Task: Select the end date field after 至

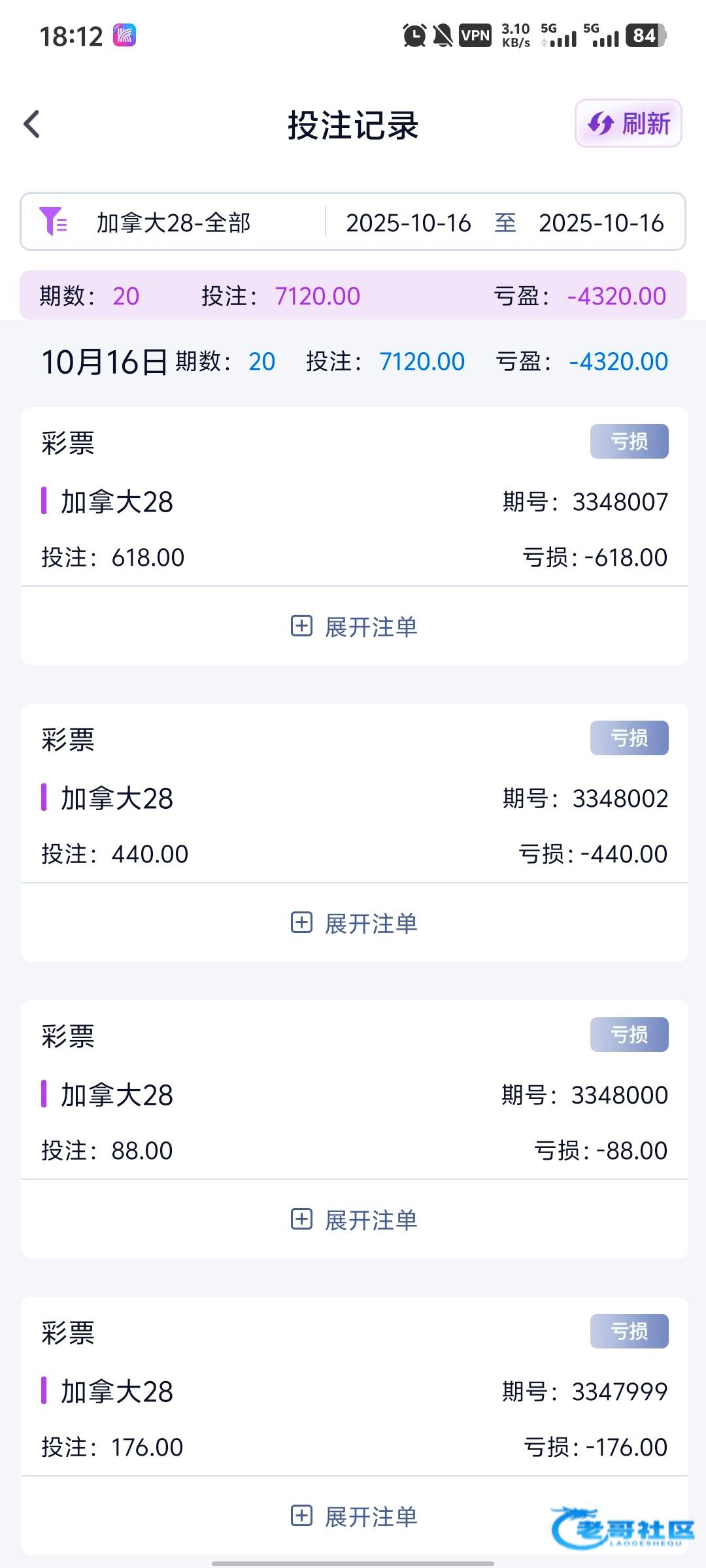Action: pos(601,223)
